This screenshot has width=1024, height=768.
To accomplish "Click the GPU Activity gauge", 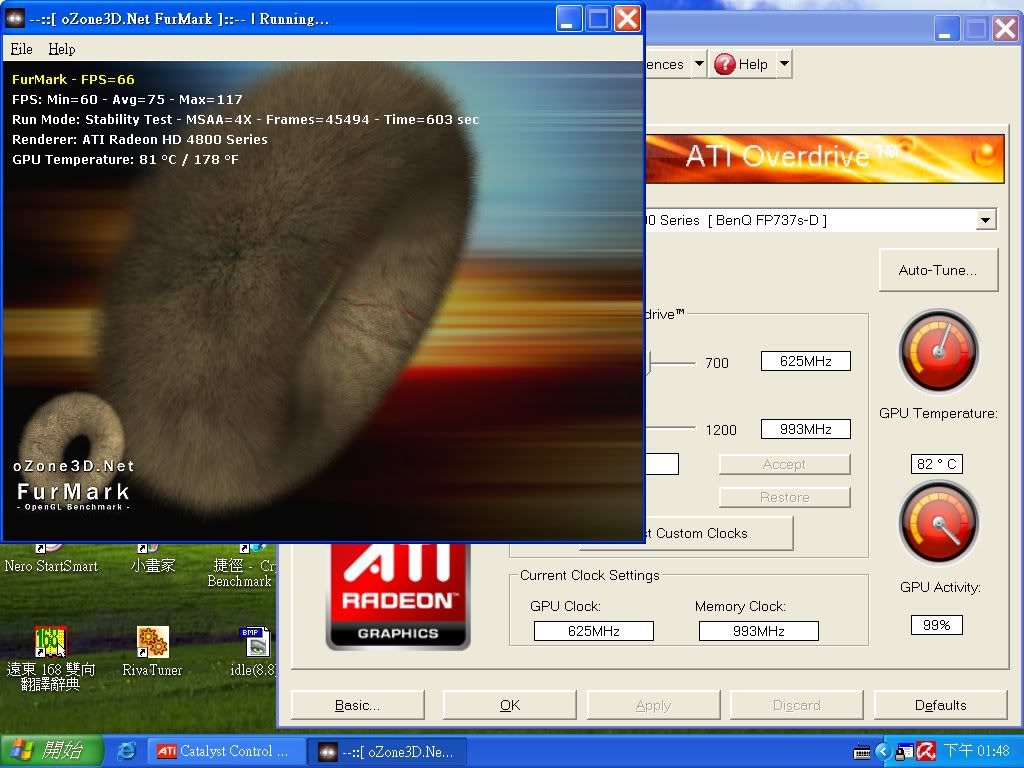I will (938, 523).
